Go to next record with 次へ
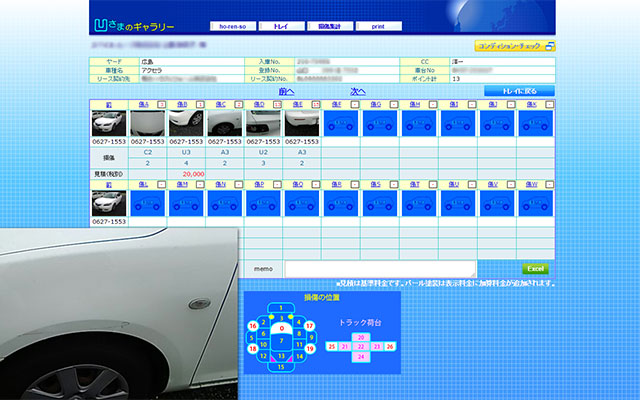This screenshot has height=400, width=640. (358, 91)
